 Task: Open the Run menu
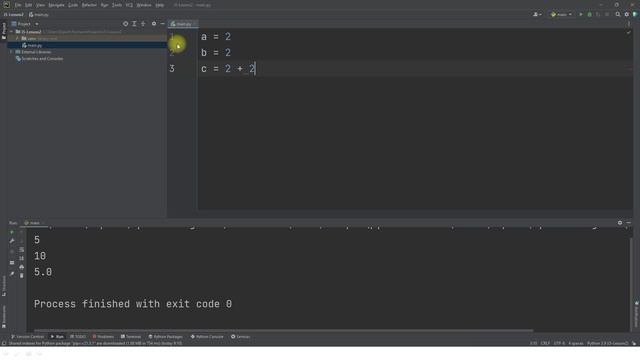(x=104, y=5)
